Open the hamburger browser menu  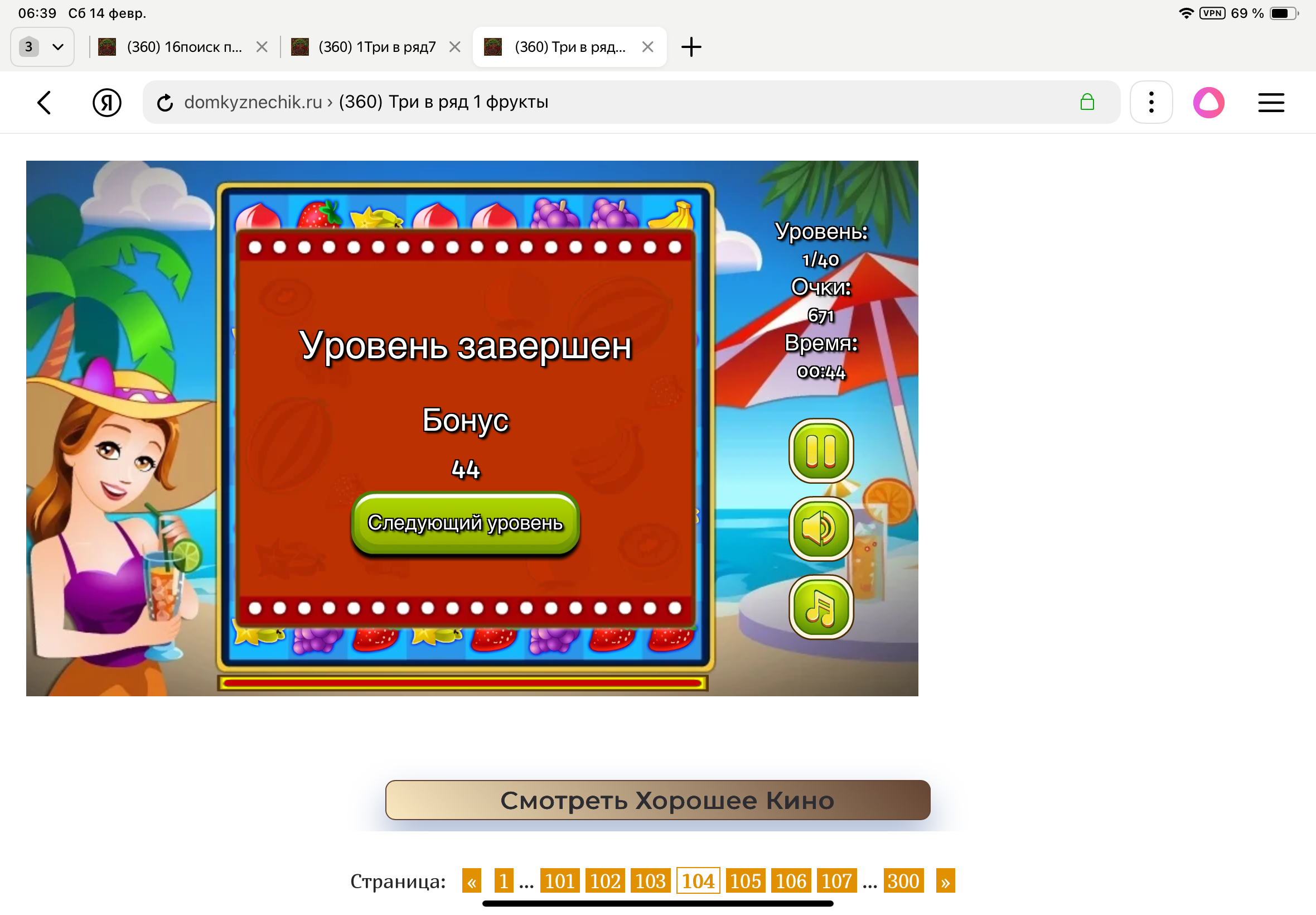(1270, 103)
